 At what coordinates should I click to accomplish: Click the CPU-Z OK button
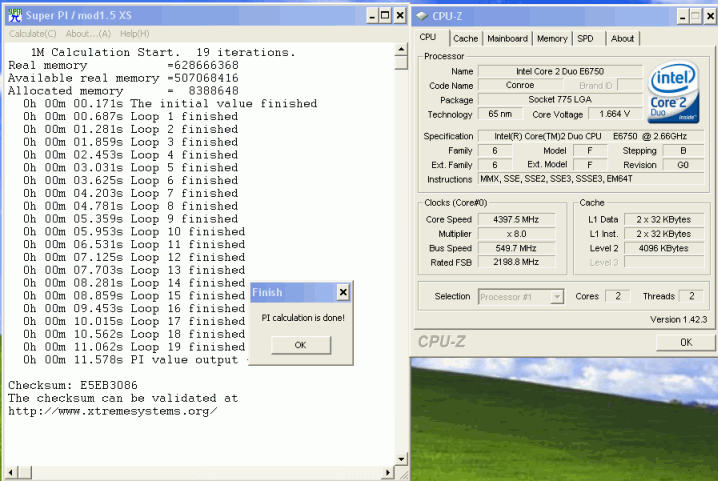point(685,342)
